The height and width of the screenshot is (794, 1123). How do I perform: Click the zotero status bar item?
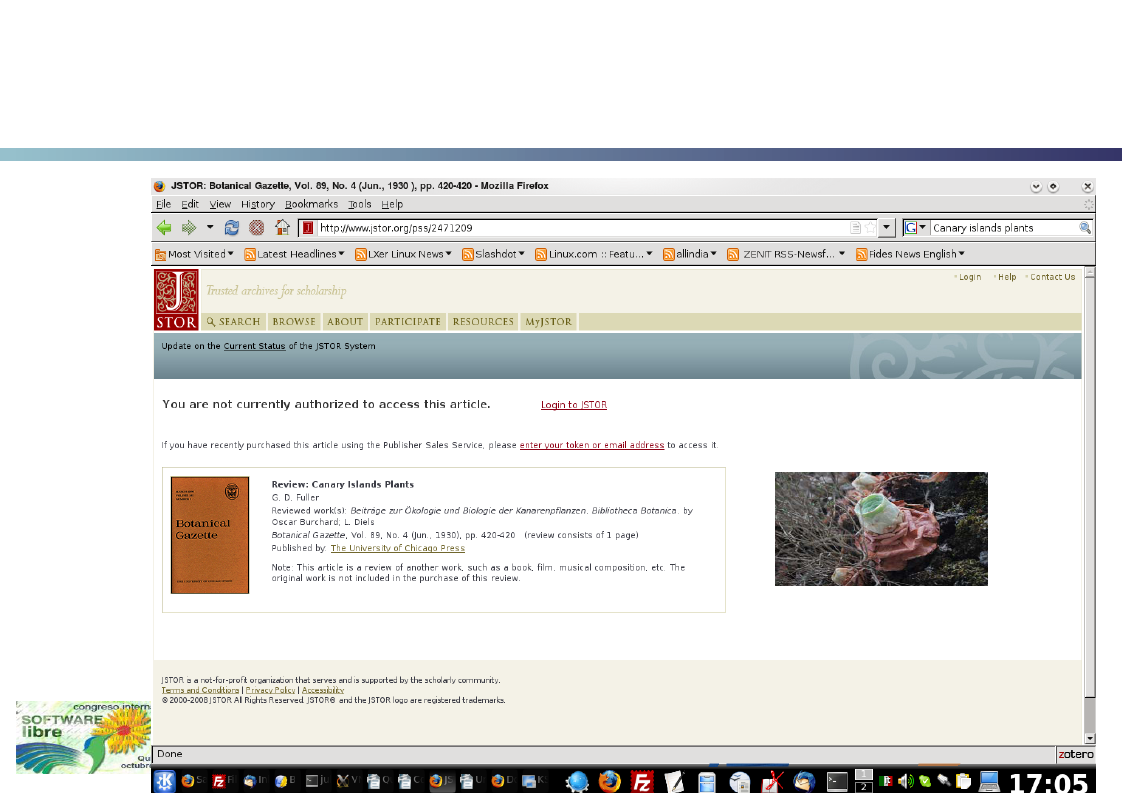1076,754
